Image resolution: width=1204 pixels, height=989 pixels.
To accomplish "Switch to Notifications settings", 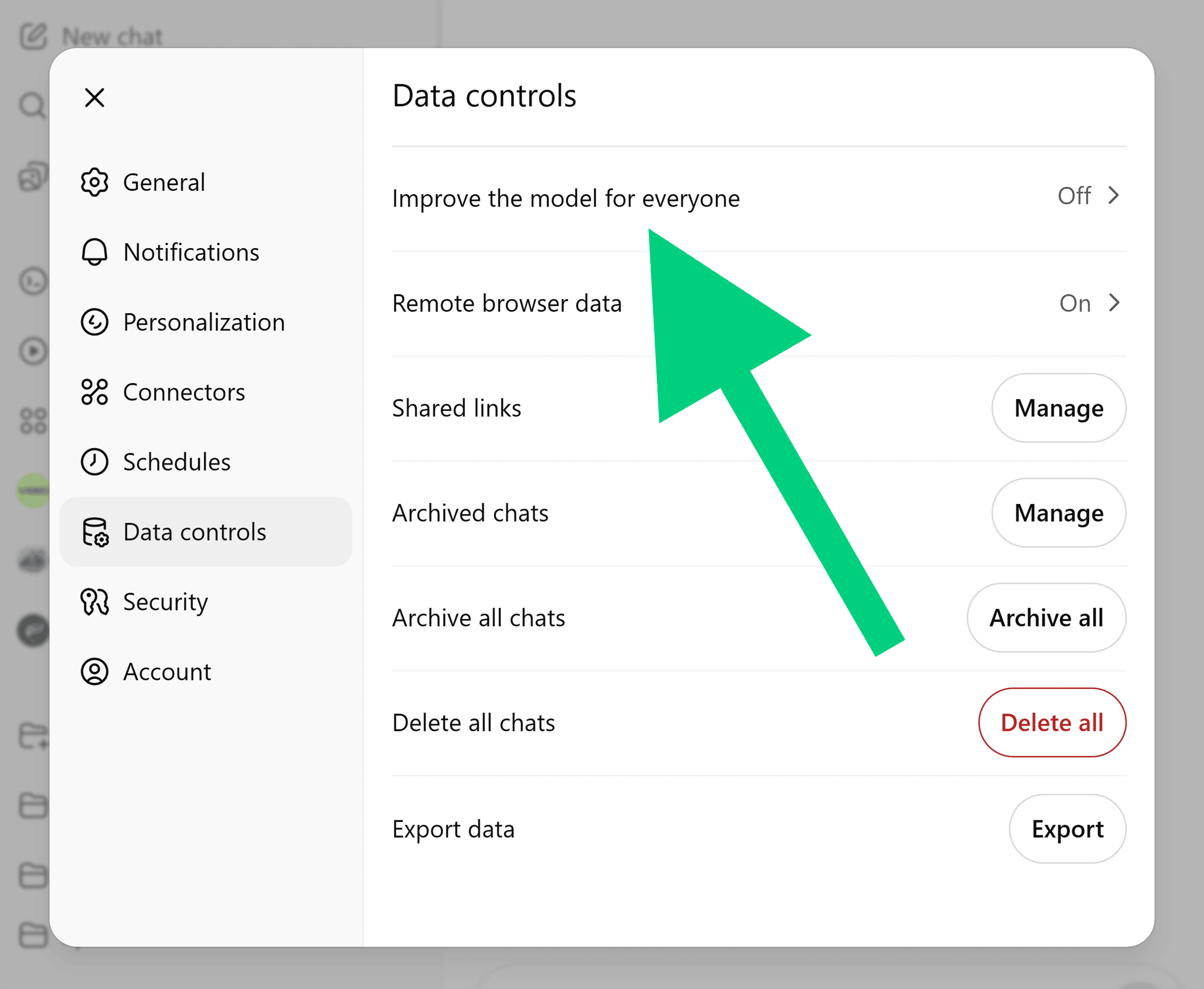I will [206, 252].
